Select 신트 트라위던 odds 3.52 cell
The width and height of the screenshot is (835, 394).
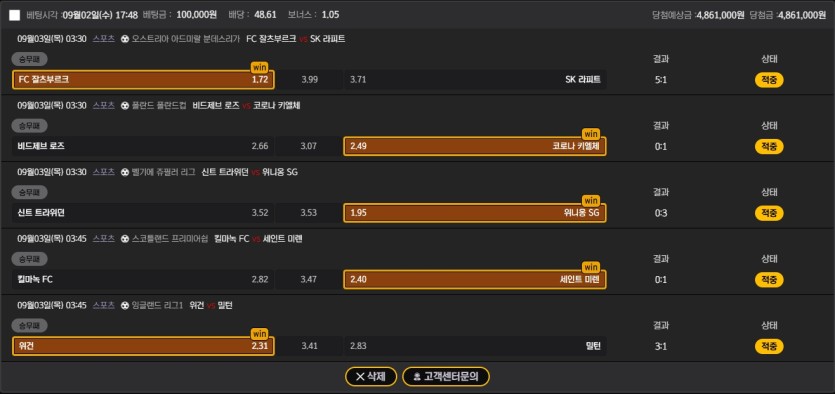click(x=143, y=213)
